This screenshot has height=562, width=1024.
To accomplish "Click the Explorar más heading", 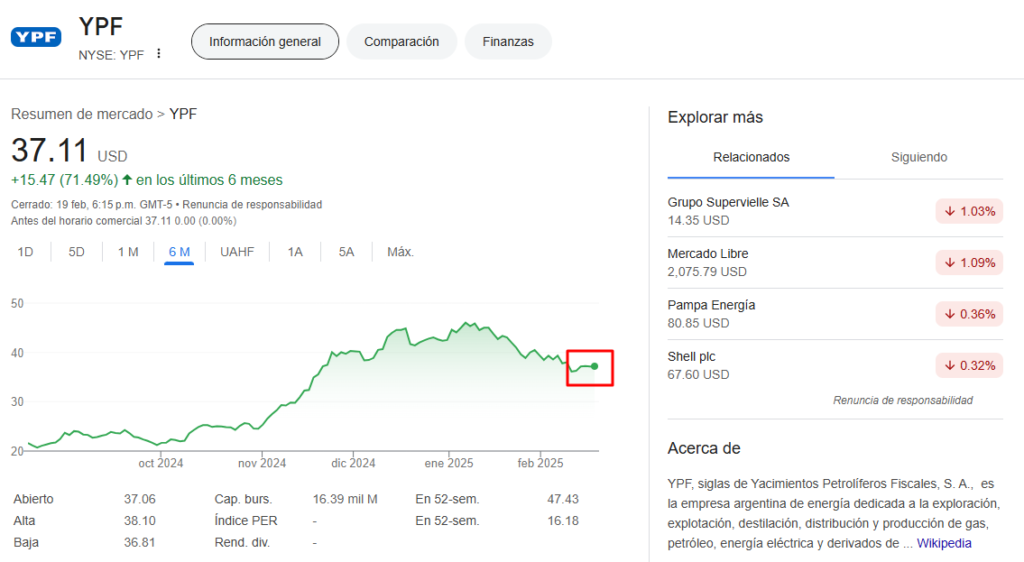I will pyautogui.click(x=715, y=117).
